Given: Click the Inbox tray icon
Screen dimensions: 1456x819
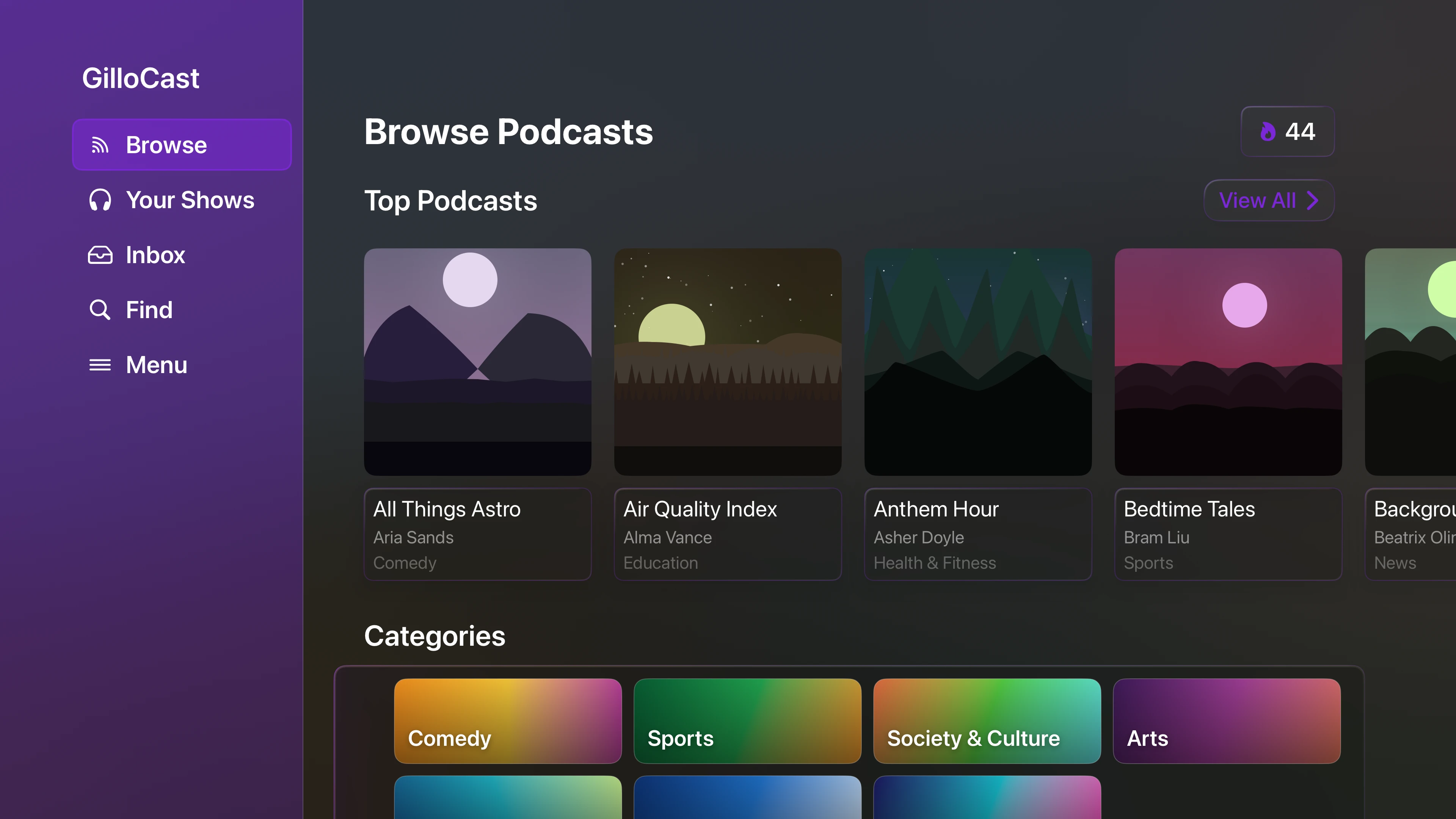Looking at the screenshot, I should click(100, 255).
